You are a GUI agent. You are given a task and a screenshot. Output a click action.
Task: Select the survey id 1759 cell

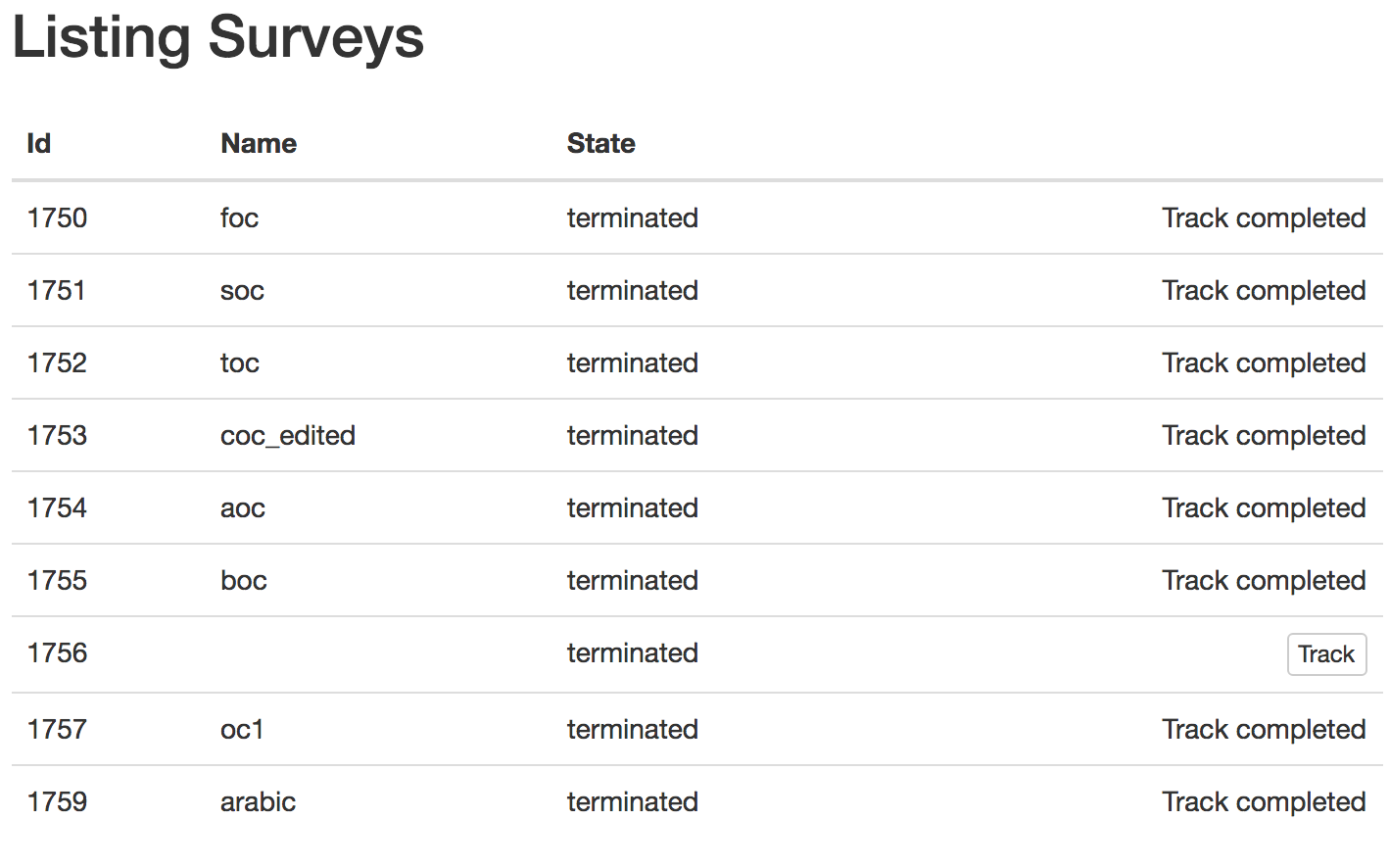pyautogui.click(x=57, y=801)
